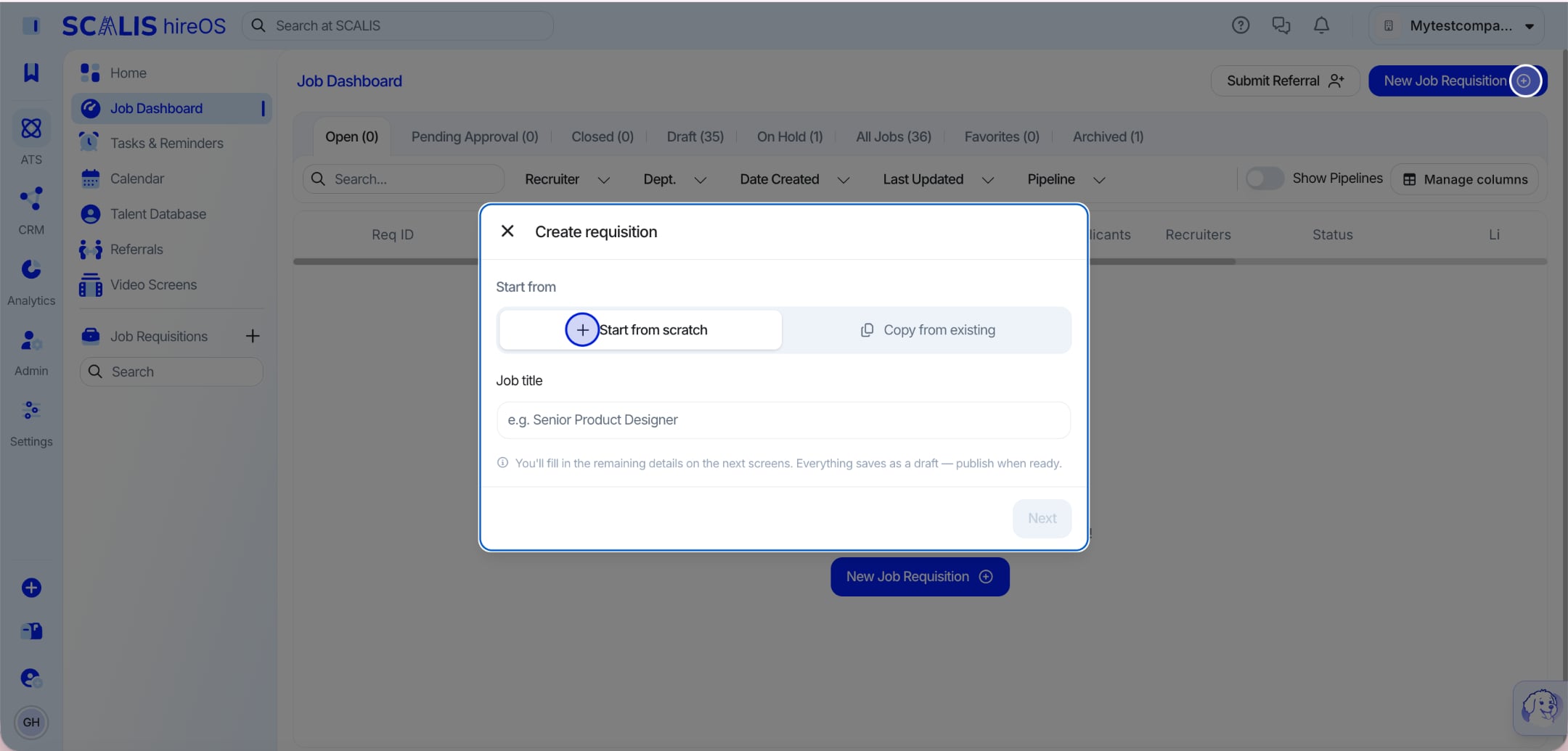Click the blue plus icon in left rail
1568x751 pixels.
point(31,588)
